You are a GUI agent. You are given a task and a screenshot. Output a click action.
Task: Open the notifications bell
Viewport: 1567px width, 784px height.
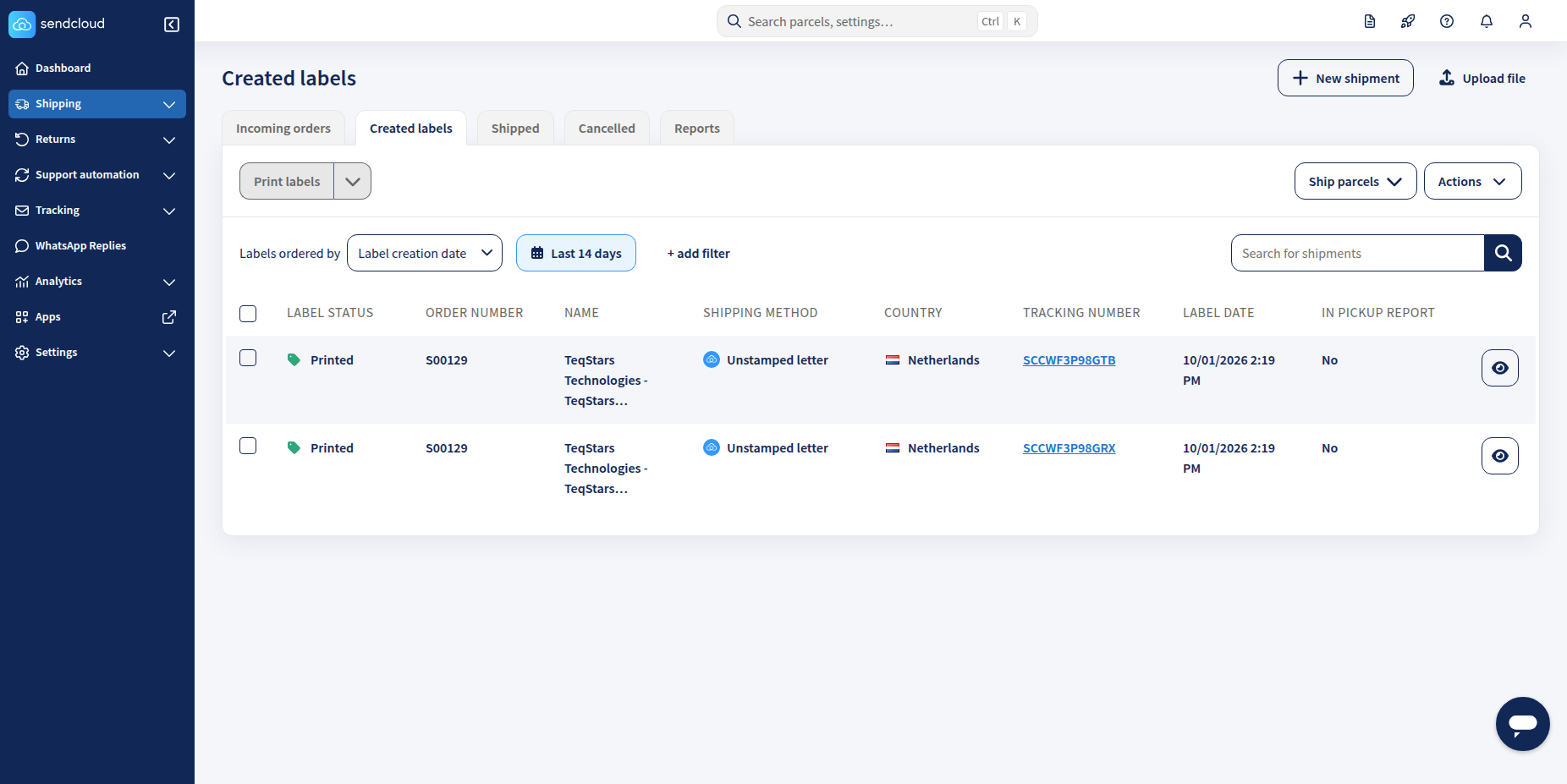coord(1487,21)
